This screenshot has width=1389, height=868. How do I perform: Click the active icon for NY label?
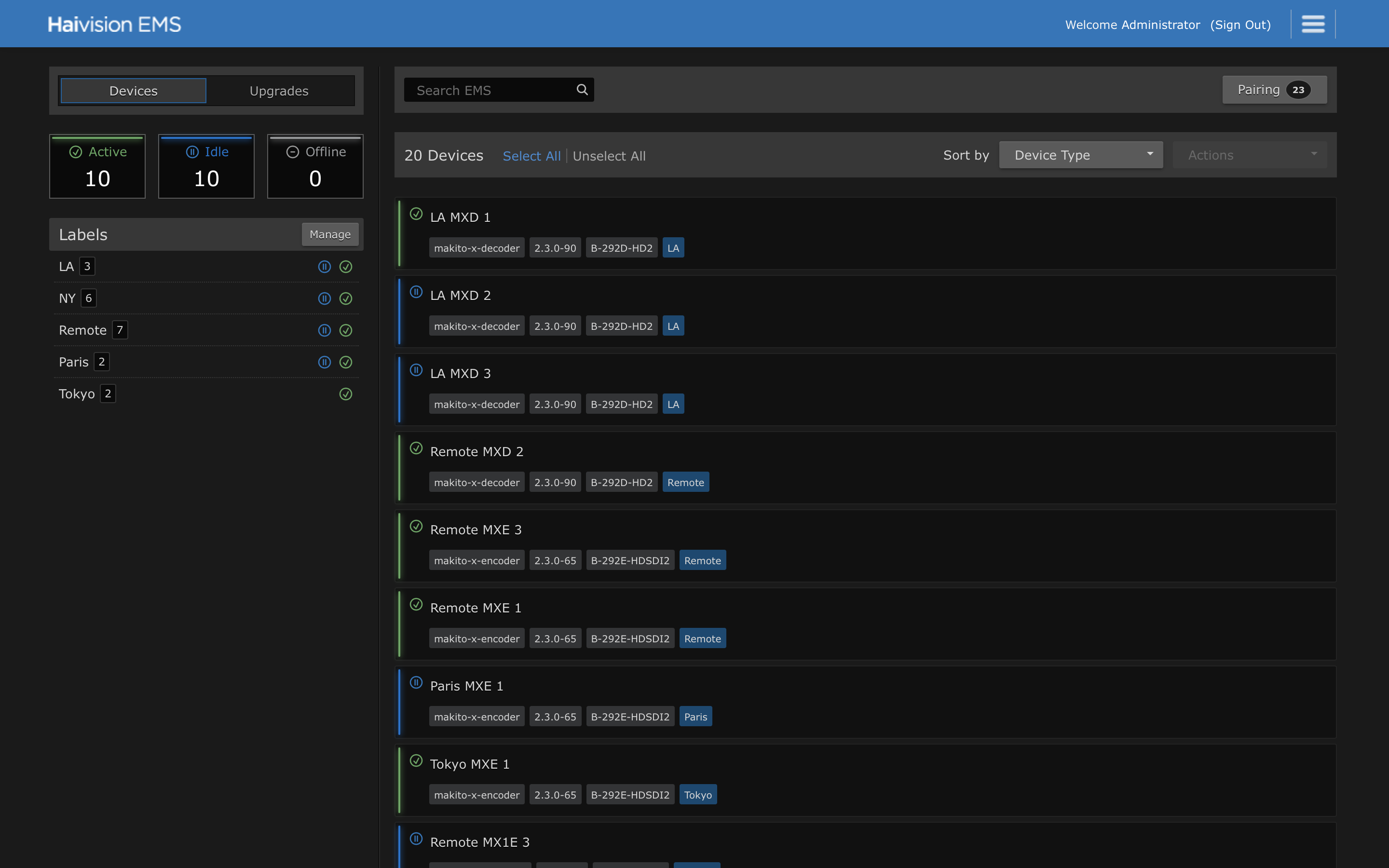[345, 298]
